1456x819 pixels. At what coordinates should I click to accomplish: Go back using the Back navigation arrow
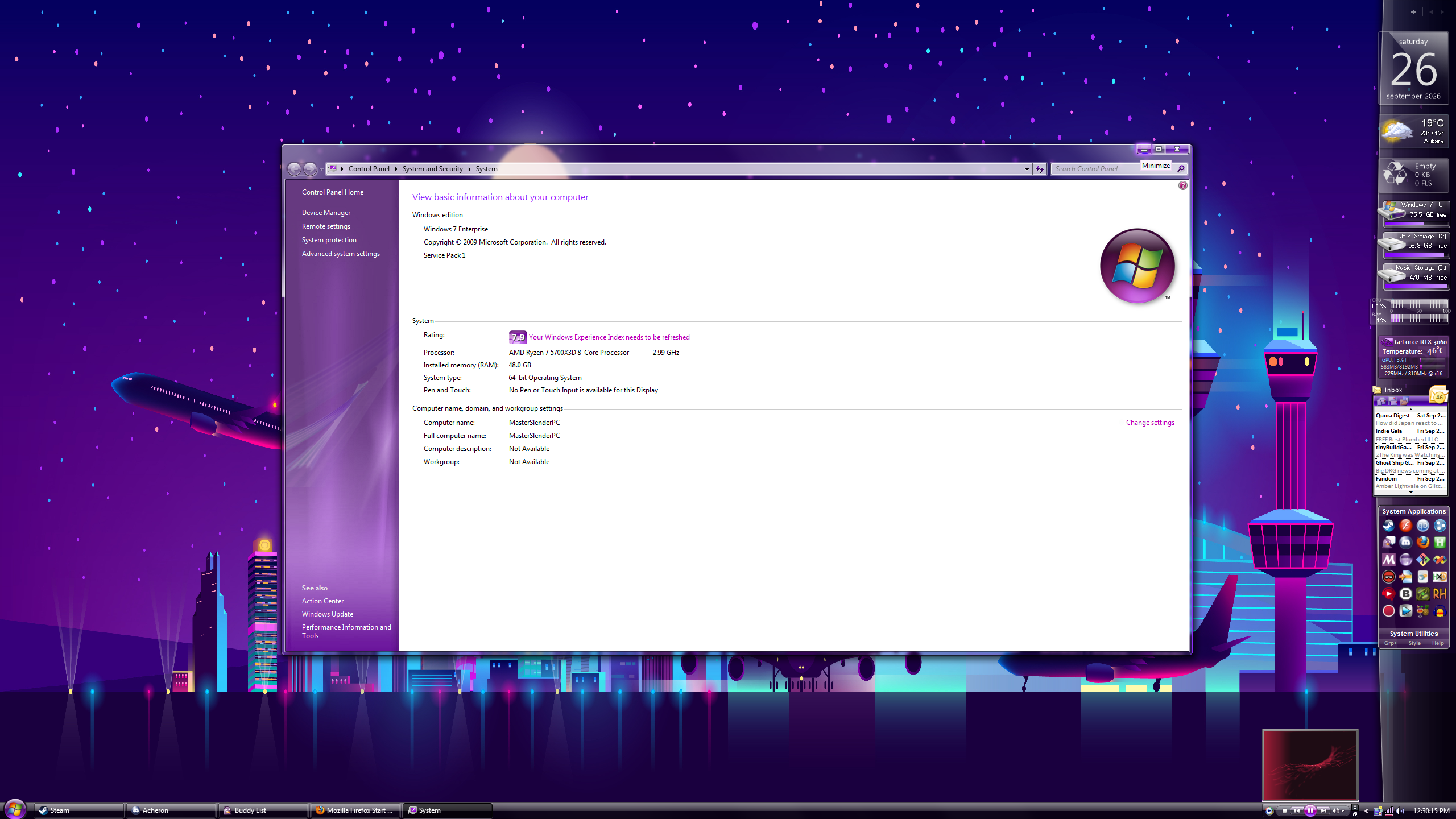[294, 169]
